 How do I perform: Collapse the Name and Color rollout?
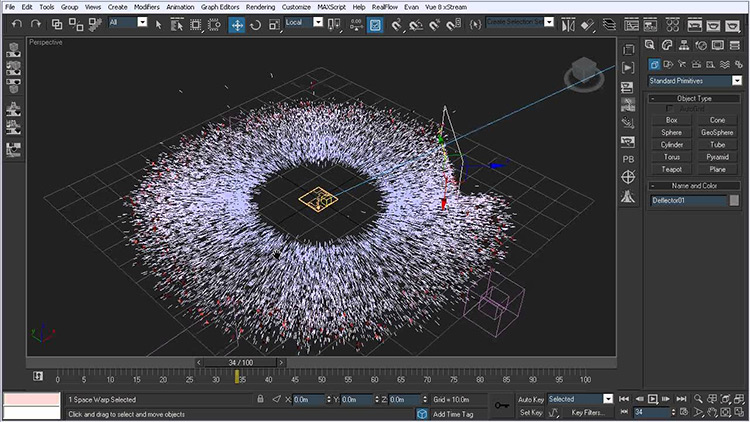point(694,186)
